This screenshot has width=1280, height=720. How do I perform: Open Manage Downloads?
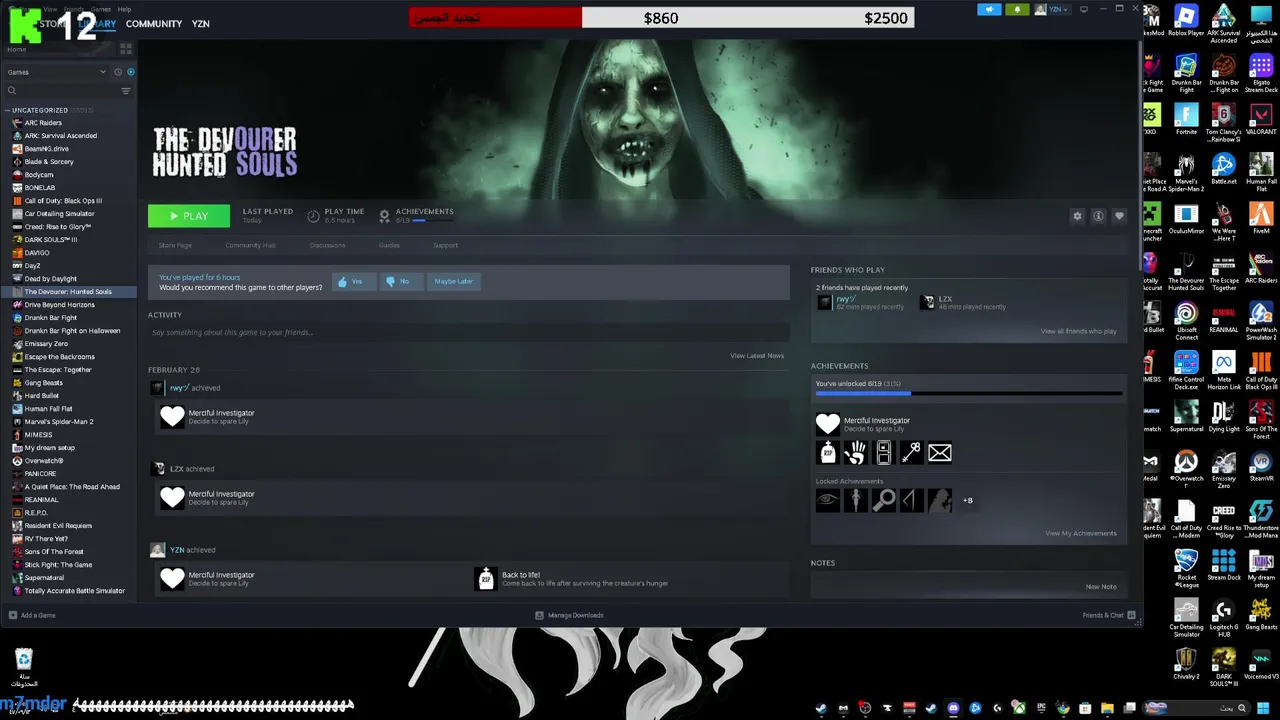pos(569,616)
